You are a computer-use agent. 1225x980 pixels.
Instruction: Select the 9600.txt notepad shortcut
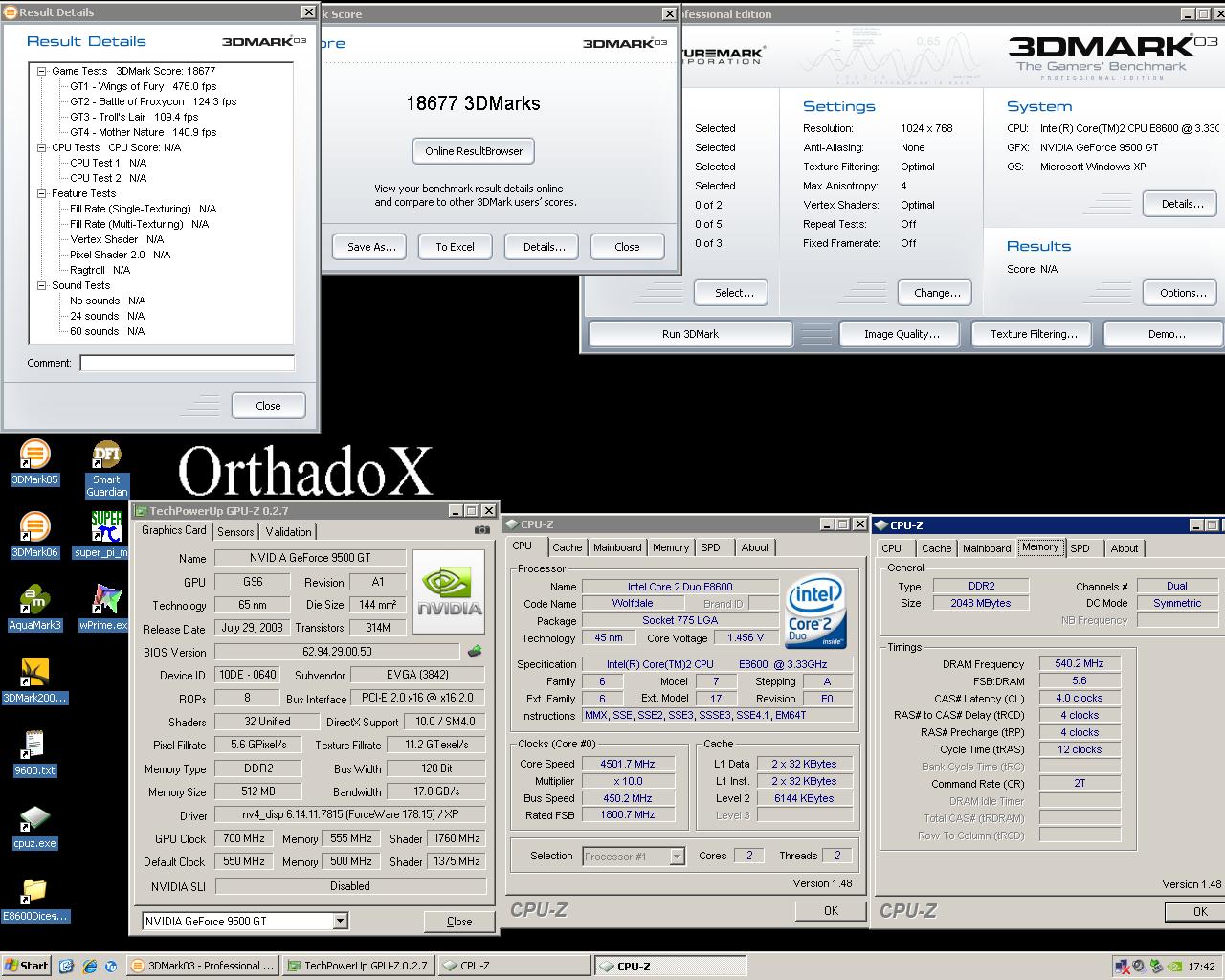(34, 753)
